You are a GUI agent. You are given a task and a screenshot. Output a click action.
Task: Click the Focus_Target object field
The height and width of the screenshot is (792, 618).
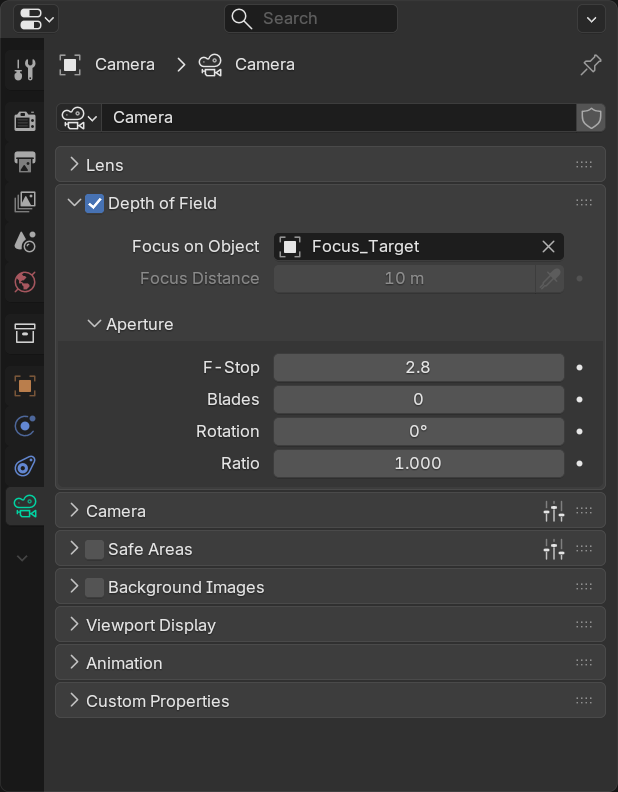[407, 246]
